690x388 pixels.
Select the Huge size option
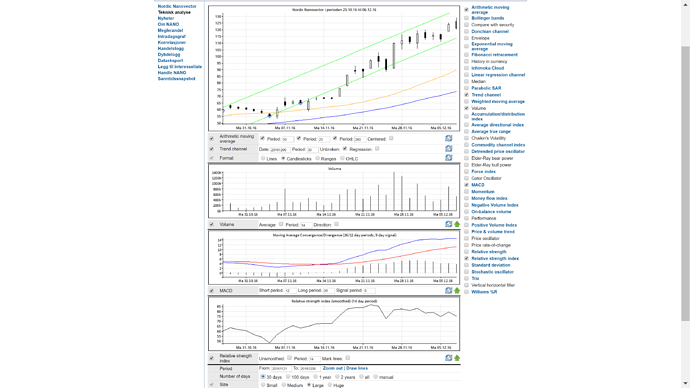click(x=330, y=385)
